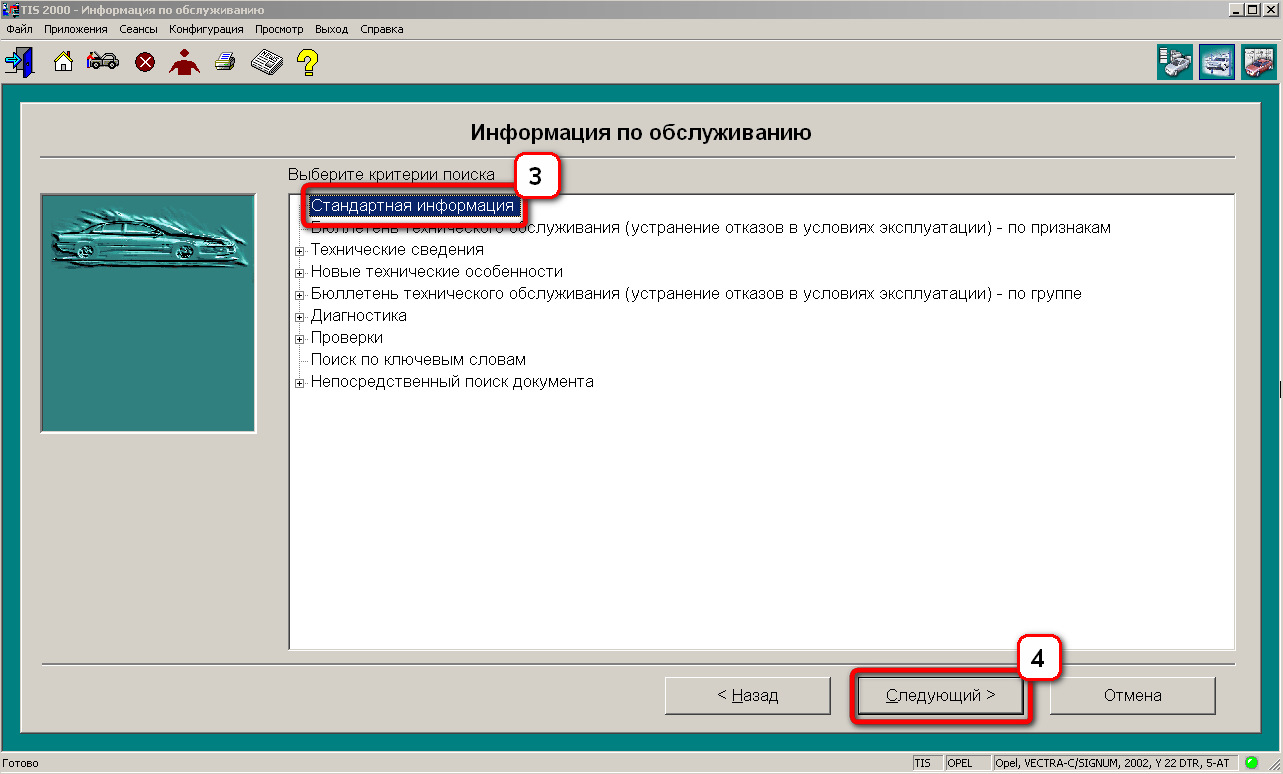1283x774 pixels.
Task: Click the TIS 2000 title bar icon
Action: [x=12, y=9]
